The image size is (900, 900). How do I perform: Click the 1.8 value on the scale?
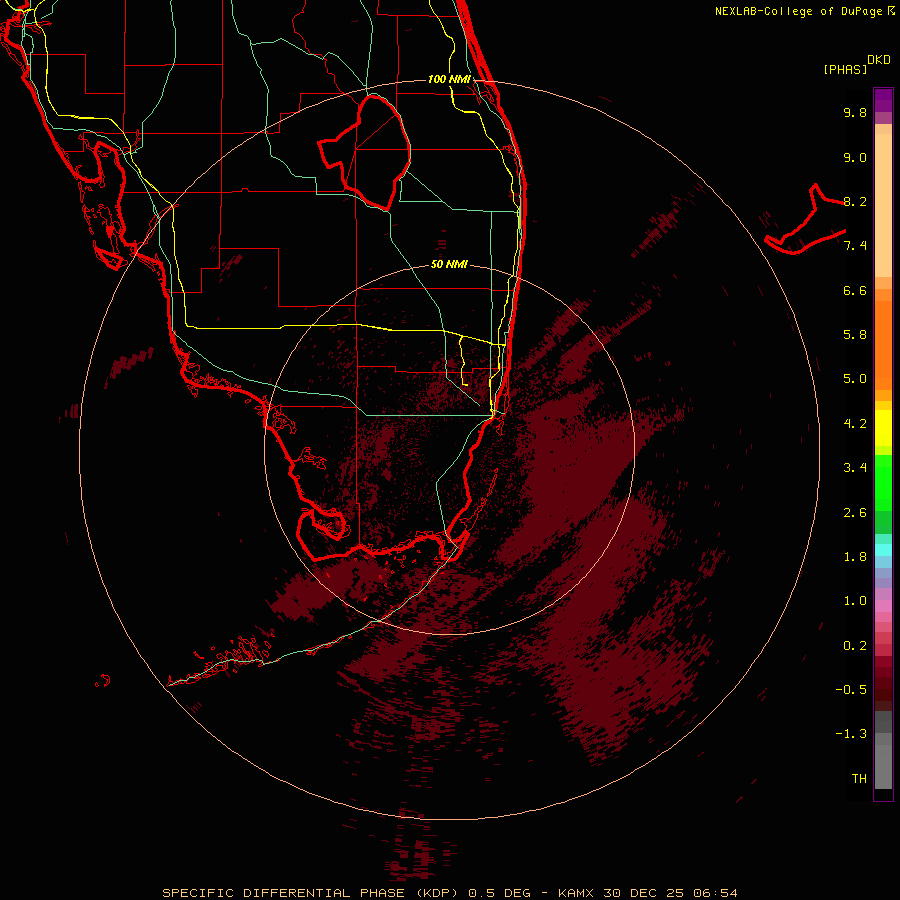click(855, 557)
